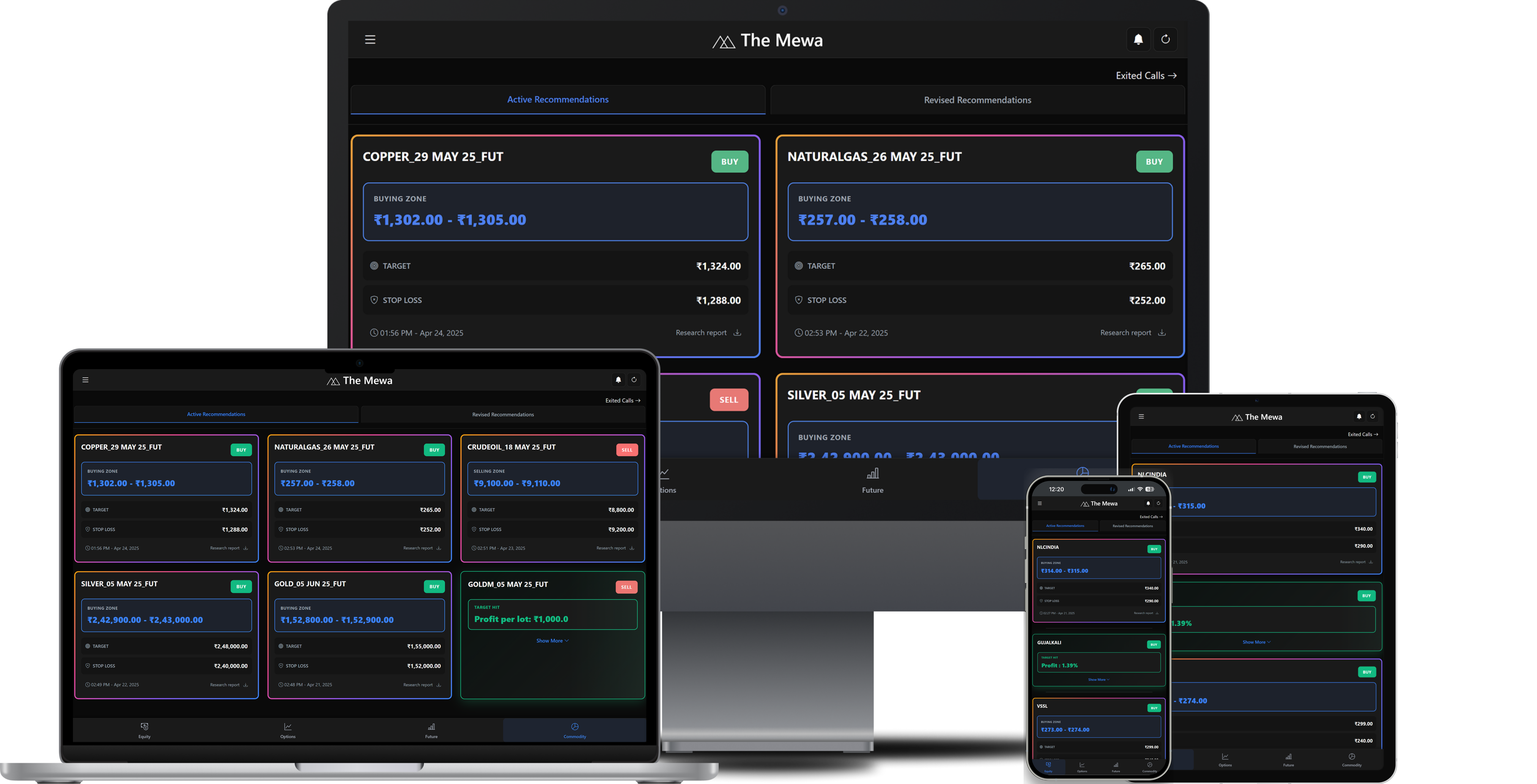Click BUY badge on laptop GOLD card
Image resolution: width=1537 pixels, height=784 pixels.
[434, 586]
